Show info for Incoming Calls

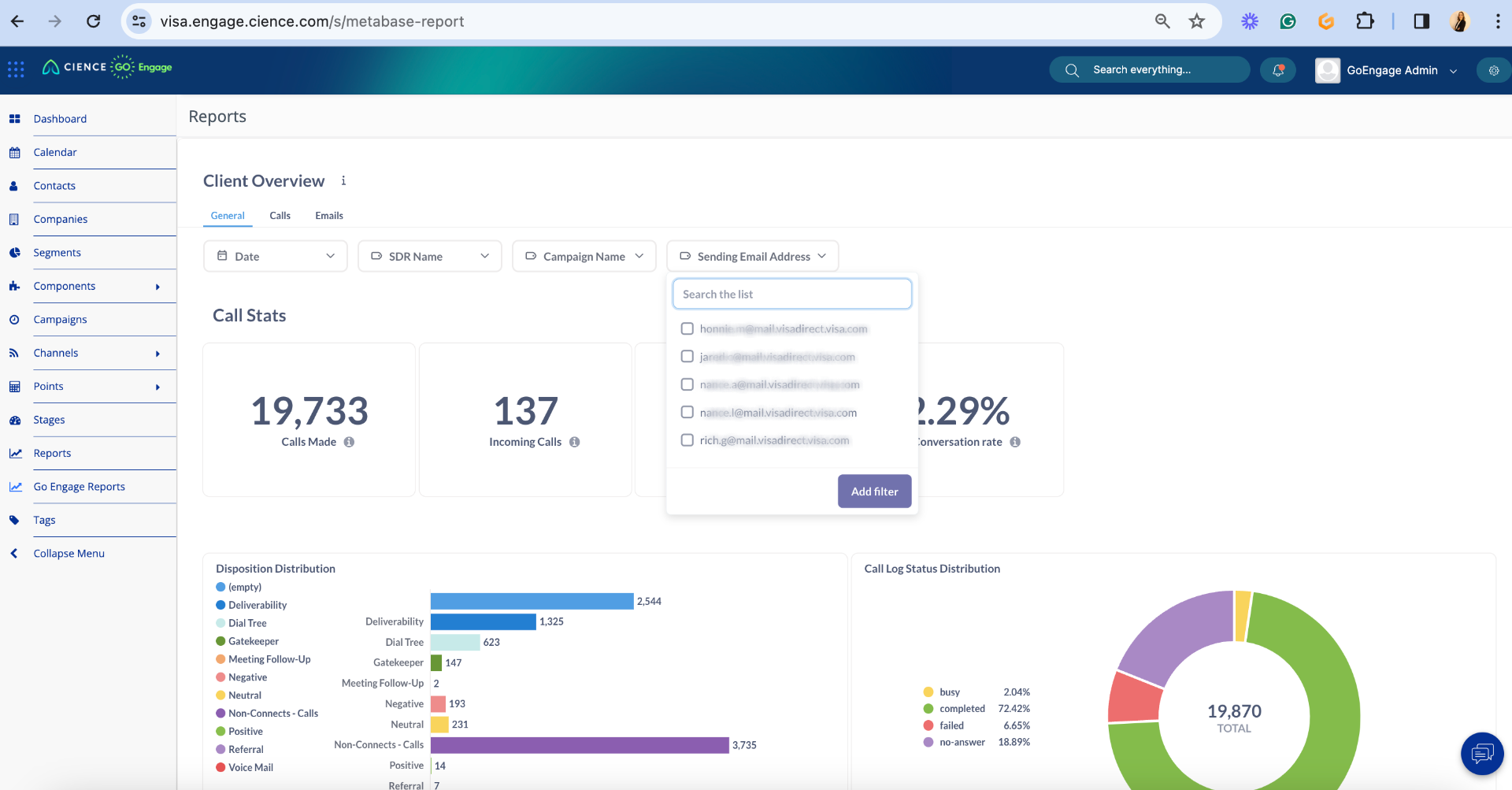574,442
